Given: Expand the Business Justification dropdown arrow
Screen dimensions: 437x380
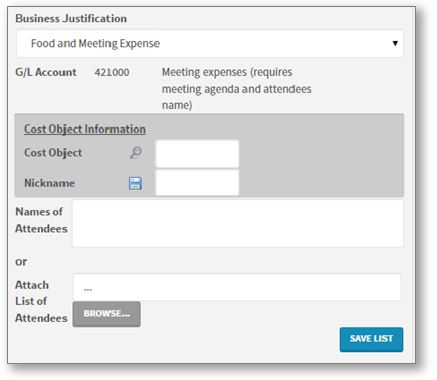Looking at the screenshot, I should [x=395, y=43].
